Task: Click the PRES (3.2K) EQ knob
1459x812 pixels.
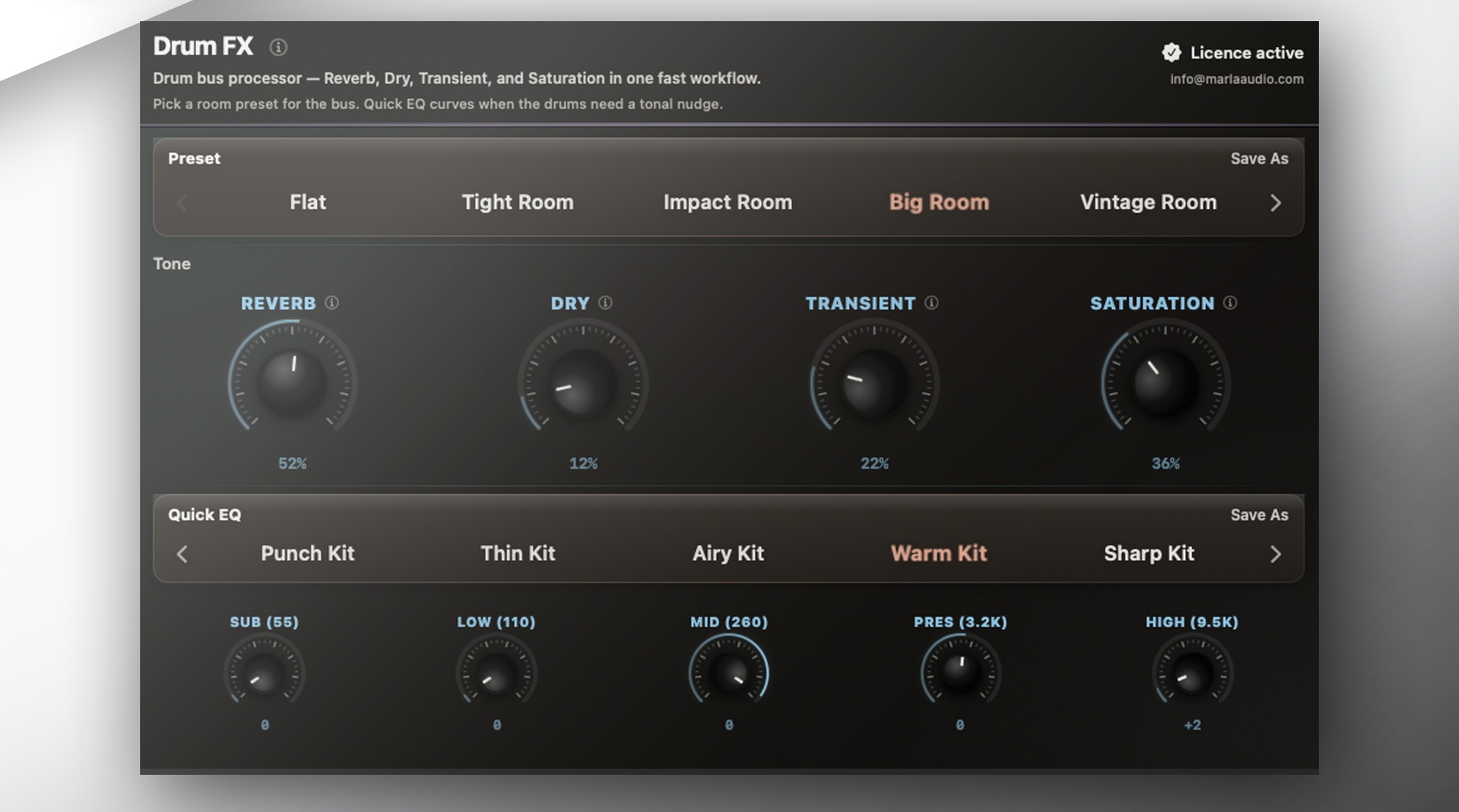Action: point(960,673)
